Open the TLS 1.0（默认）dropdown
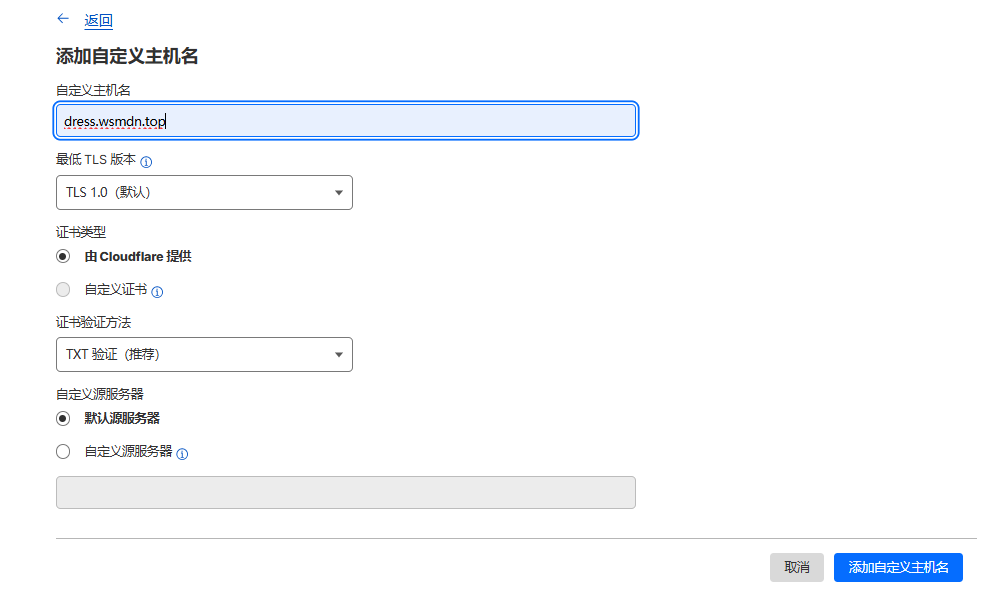The image size is (1001, 604). 204,193
